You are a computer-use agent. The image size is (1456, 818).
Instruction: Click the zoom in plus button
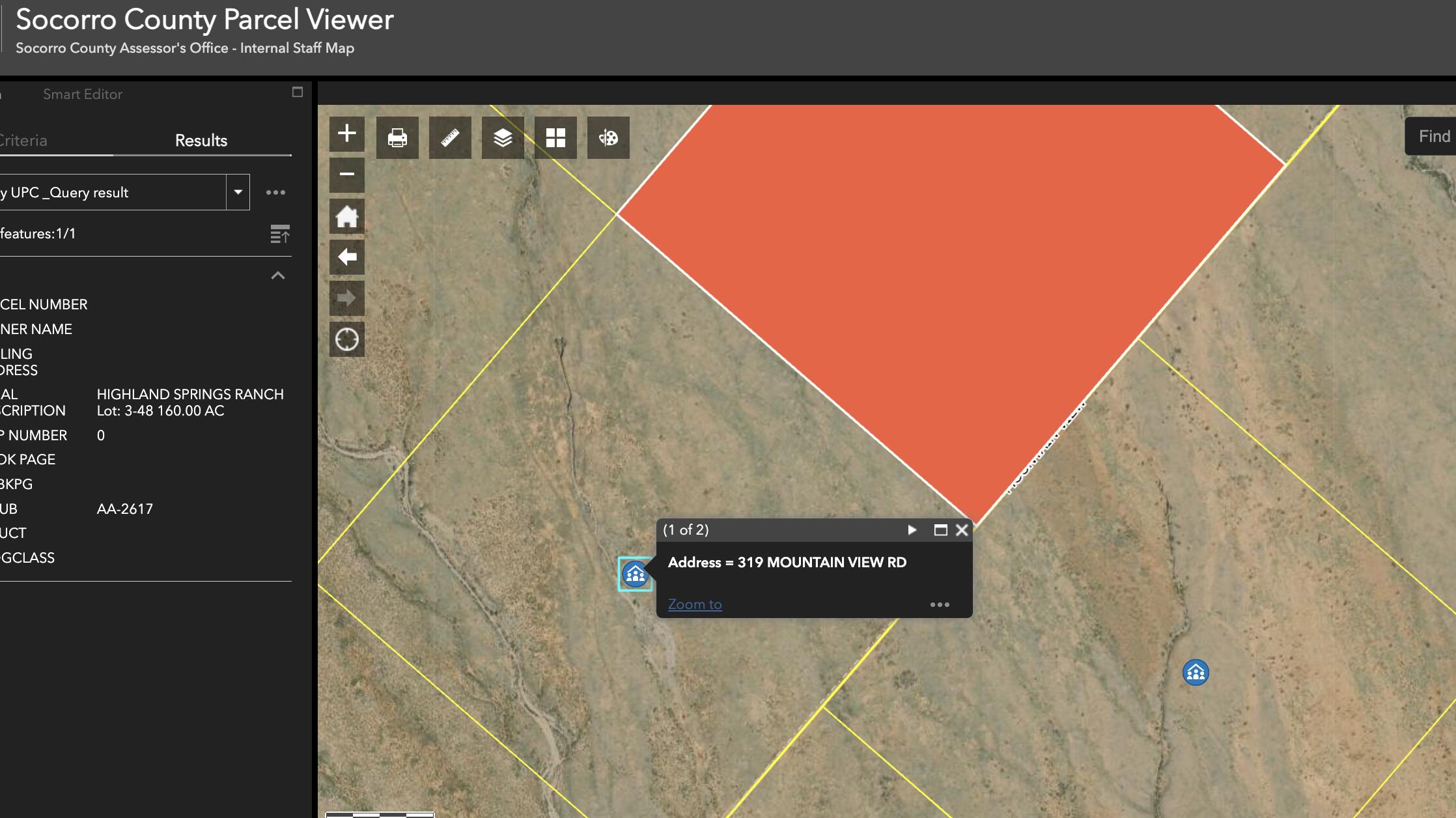(x=346, y=134)
